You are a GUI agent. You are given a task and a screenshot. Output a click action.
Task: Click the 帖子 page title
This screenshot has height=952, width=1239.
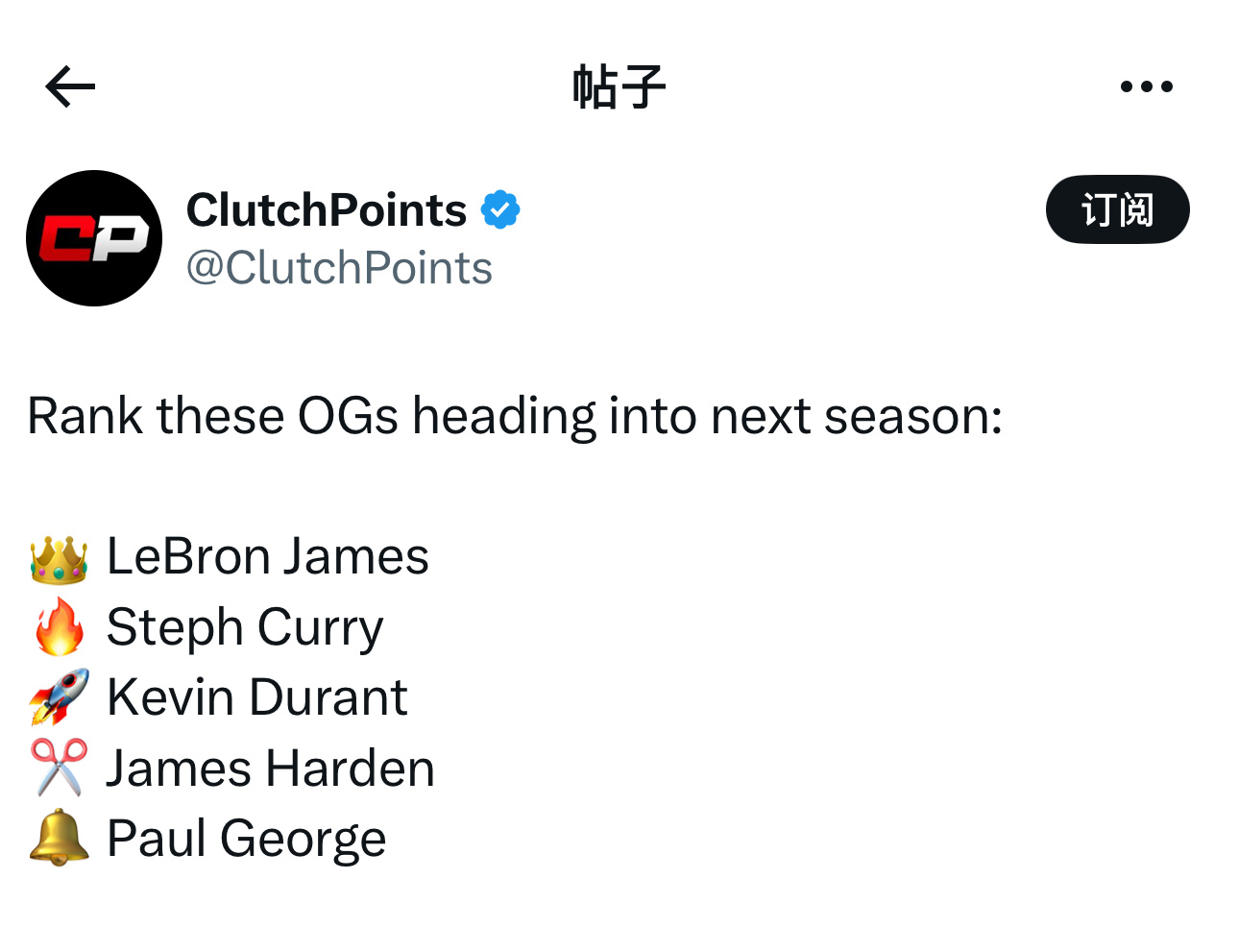(x=619, y=86)
